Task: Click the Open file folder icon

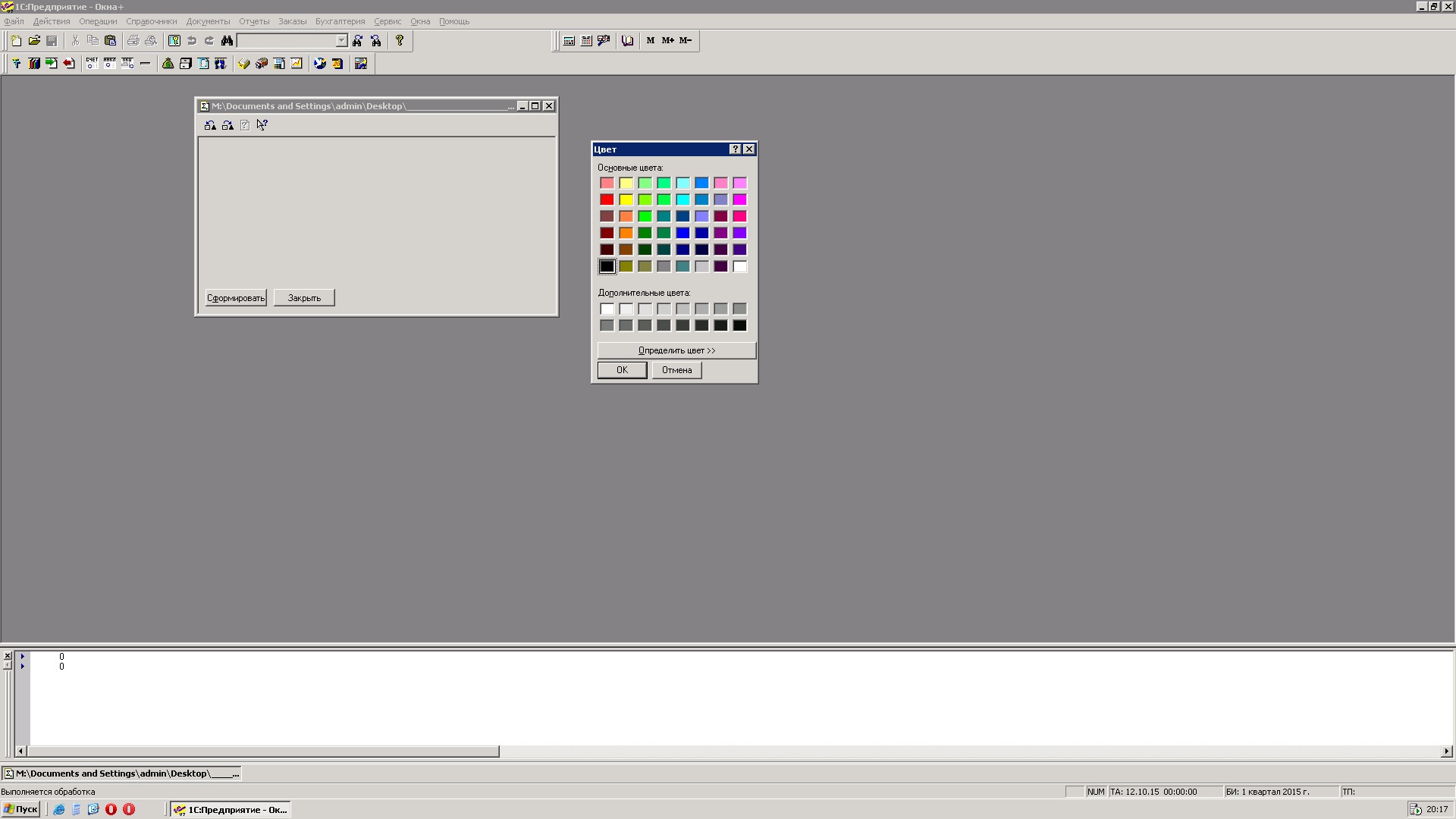Action: [34, 41]
